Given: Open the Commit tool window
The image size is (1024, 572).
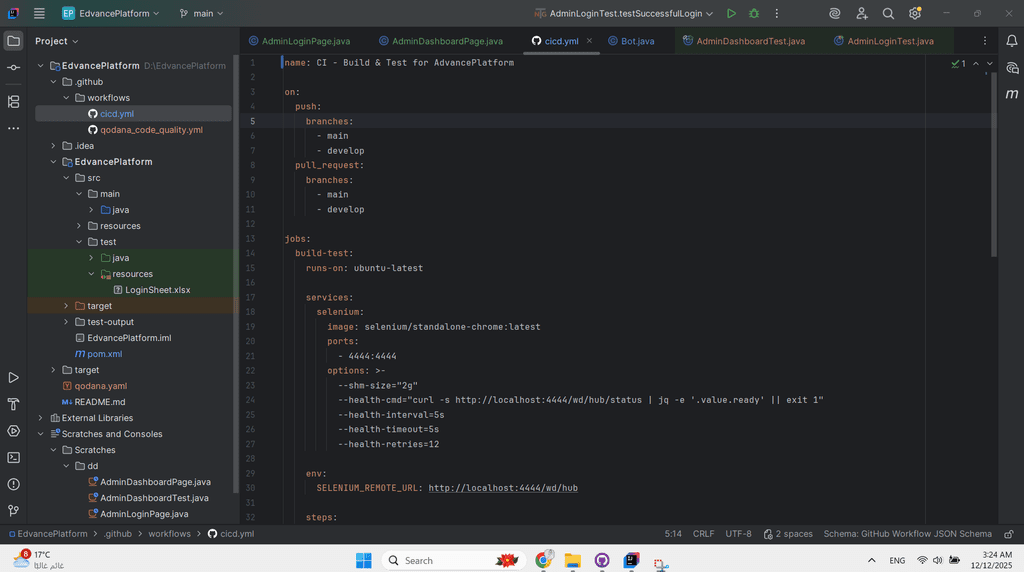Looking at the screenshot, I should pyautogui.click(x=13, y=67).
